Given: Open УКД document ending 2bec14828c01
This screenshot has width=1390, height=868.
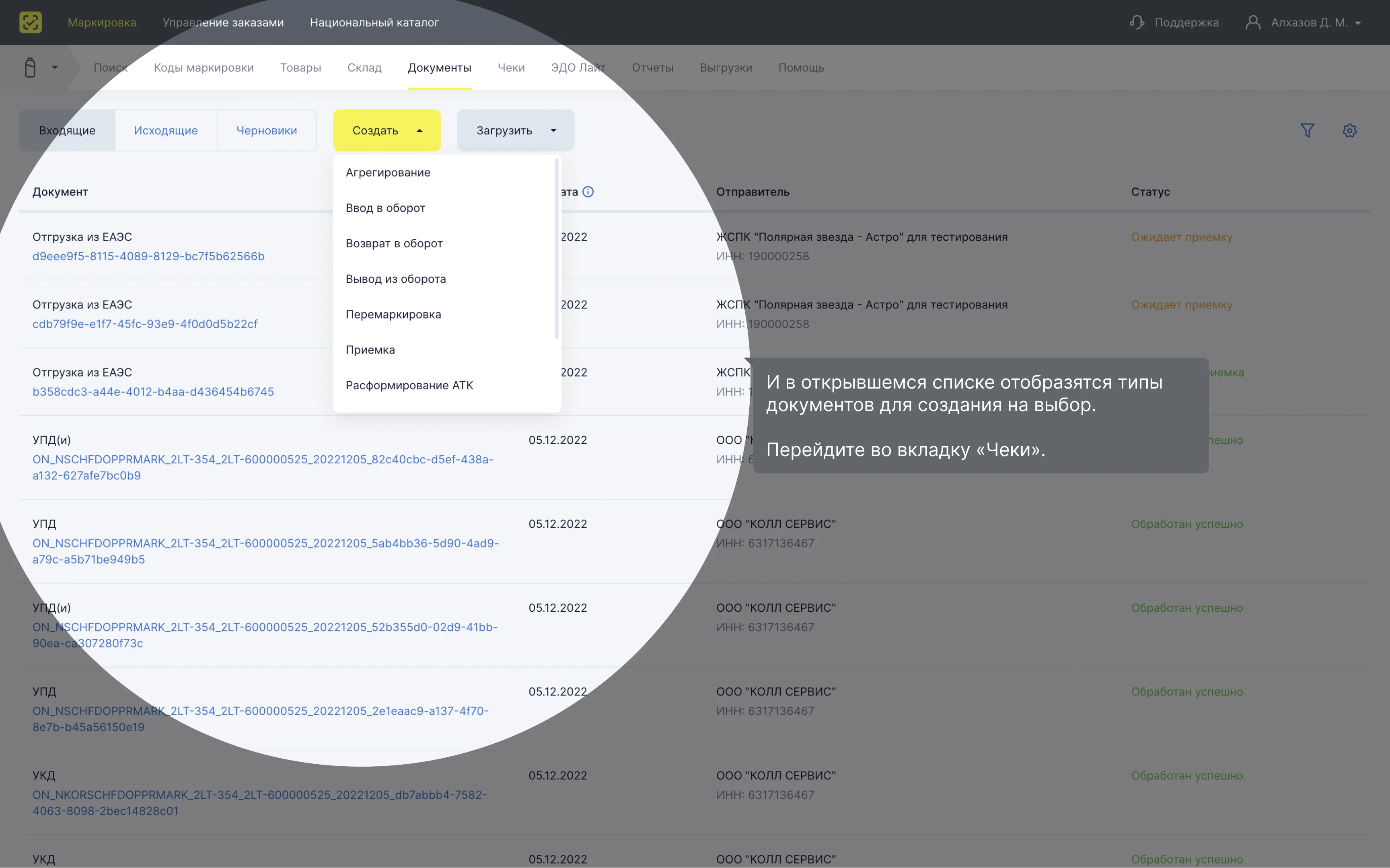Looking at the screenshot, I should click(x=259, y=802).
